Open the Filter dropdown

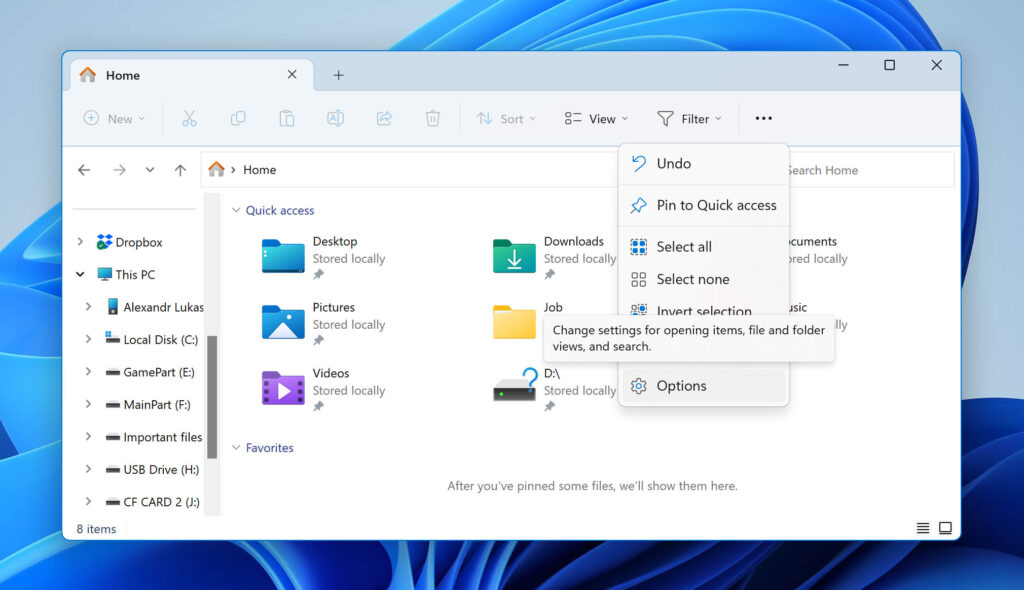click(689, 118)
